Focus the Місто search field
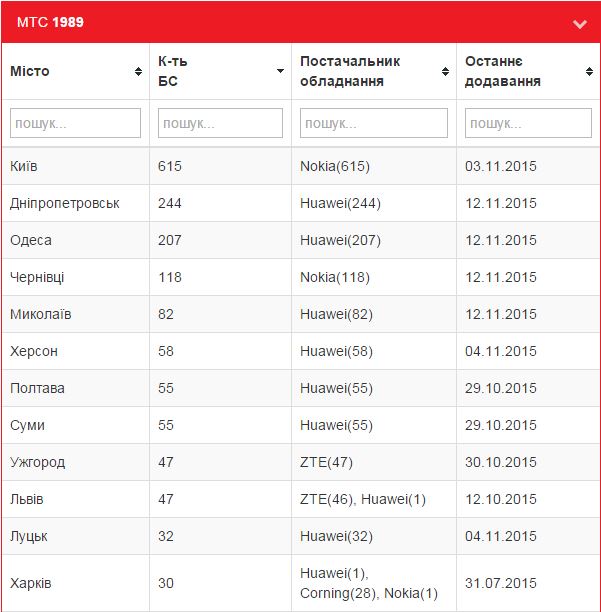Viewport: 601px width, 612px height. point(75,123)
